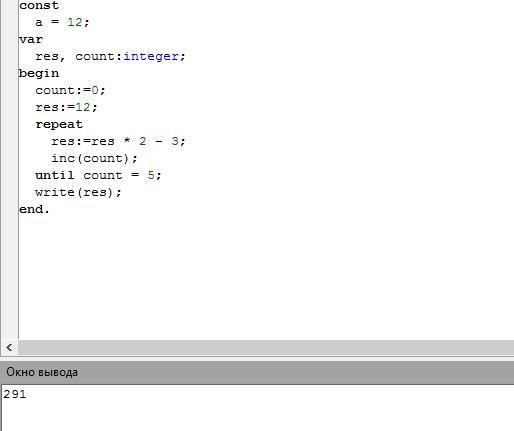Click the res:=12; statement
Viewport: 514px width, 431px height.
click(66, 107)
